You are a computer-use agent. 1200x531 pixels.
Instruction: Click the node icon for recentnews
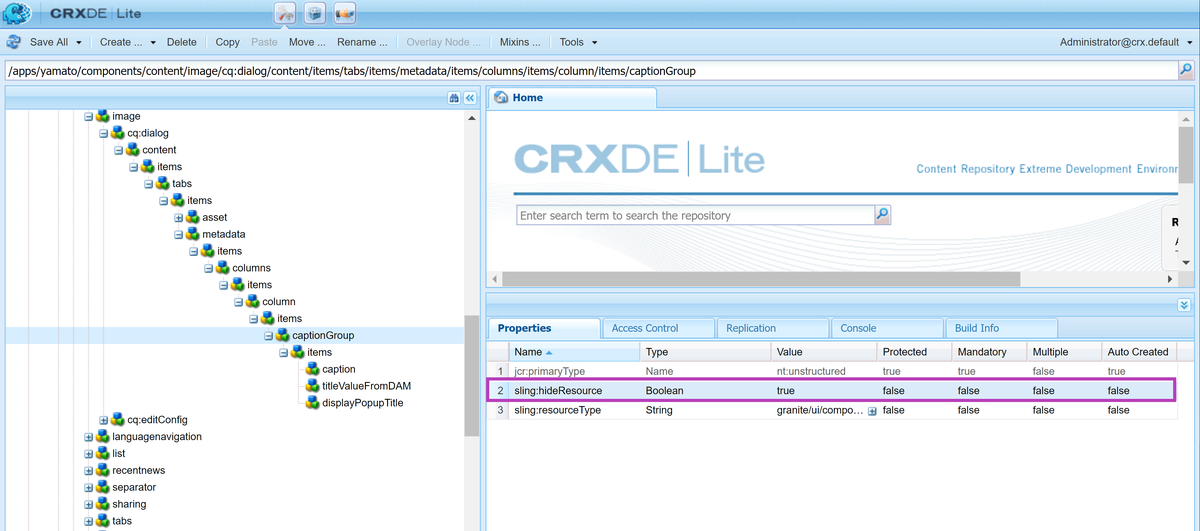(103, 470)
